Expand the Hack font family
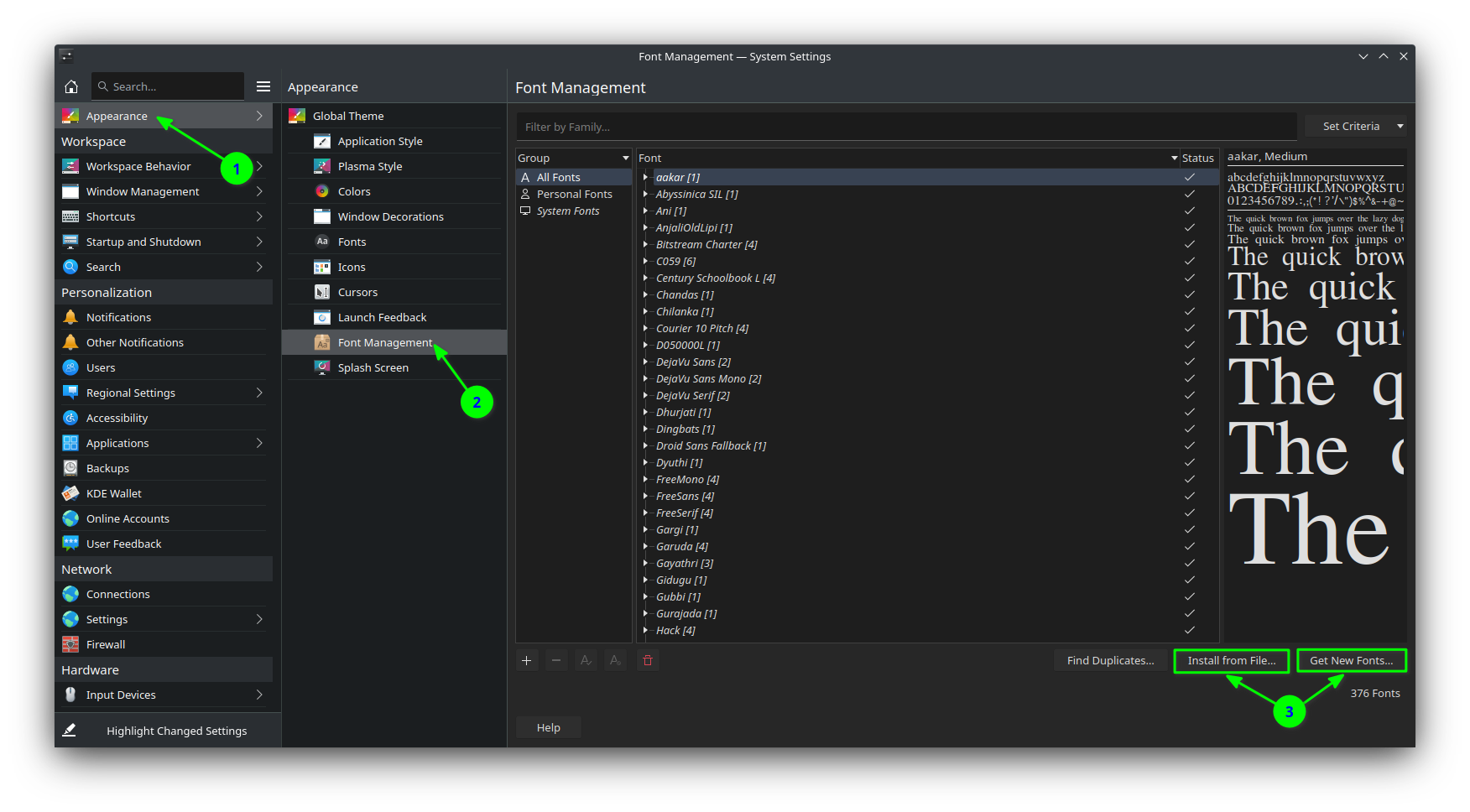 click(x=645, y=630)
